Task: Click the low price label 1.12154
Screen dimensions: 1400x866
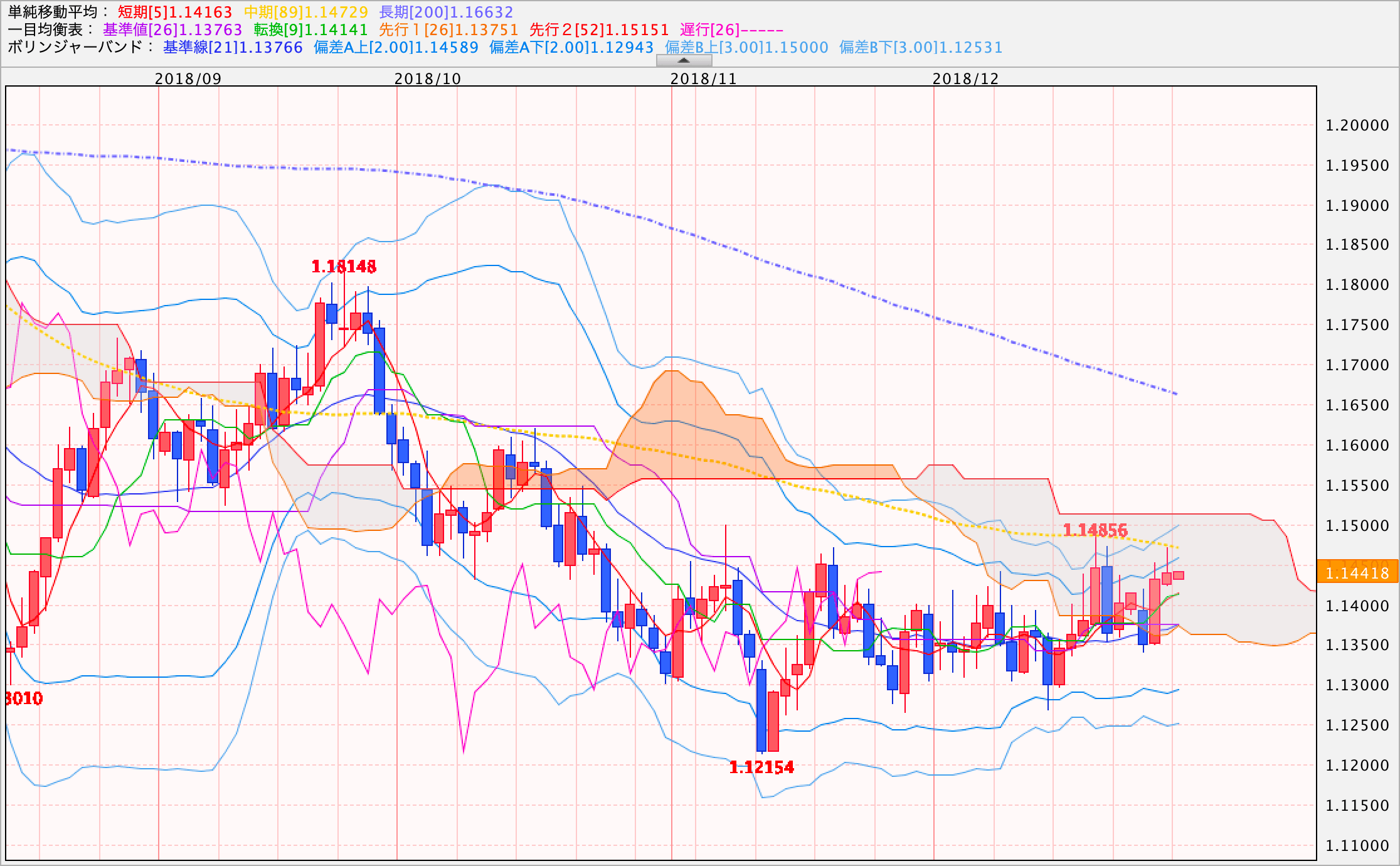Action: [x=761, y=767]
